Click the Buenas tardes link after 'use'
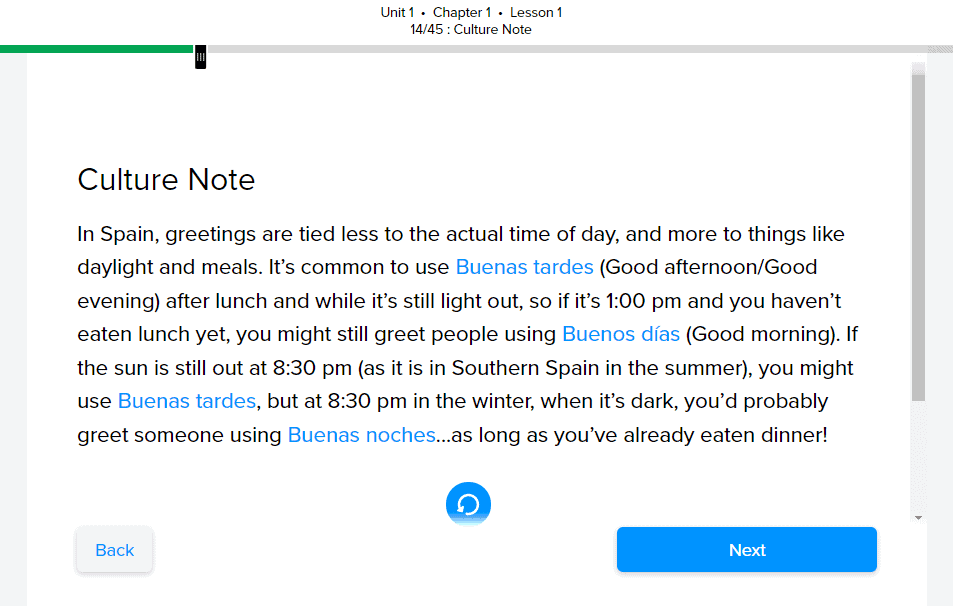The width and height of the screenshot is (953, 606). pos(187,401)
